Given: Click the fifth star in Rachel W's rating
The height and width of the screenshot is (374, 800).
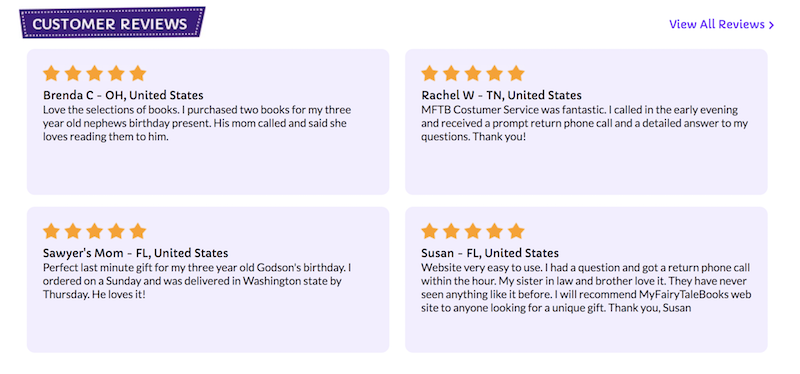Looking at the screenshot, I should click(x=516, y=73).
